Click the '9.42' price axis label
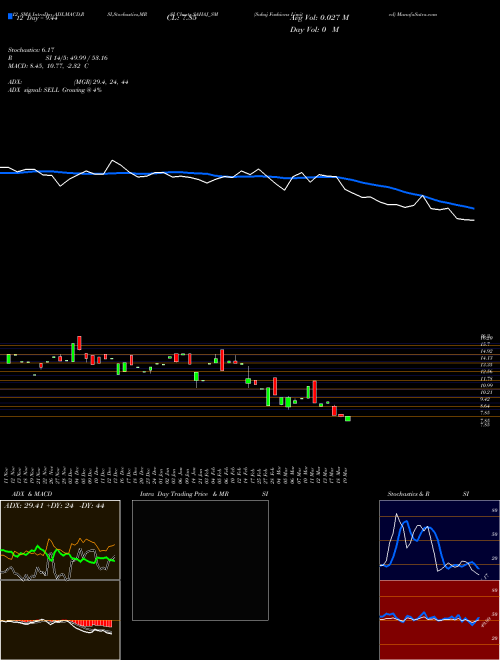Viewport: 500px width, 660px height. 485,399
